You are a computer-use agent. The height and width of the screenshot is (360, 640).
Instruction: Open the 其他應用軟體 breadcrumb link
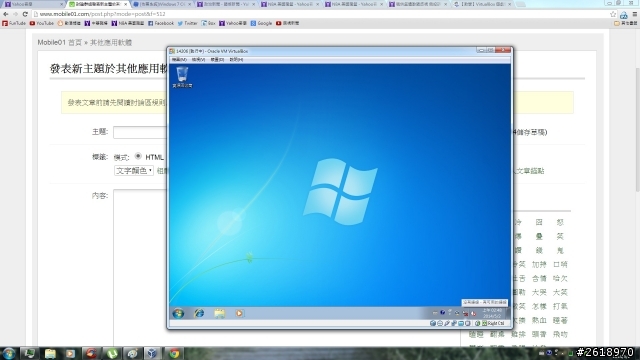point(111,42)
